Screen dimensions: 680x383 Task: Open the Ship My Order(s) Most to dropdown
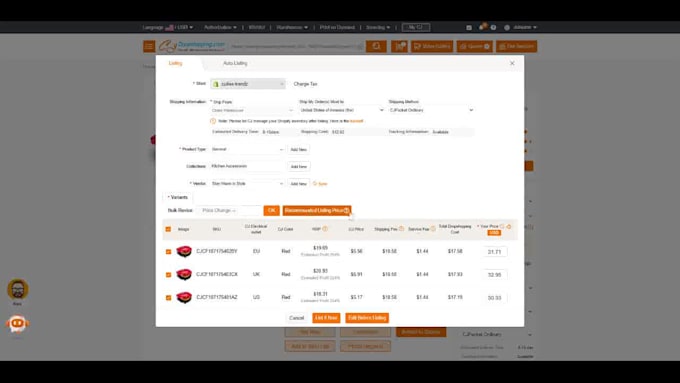tap(342, 110)
